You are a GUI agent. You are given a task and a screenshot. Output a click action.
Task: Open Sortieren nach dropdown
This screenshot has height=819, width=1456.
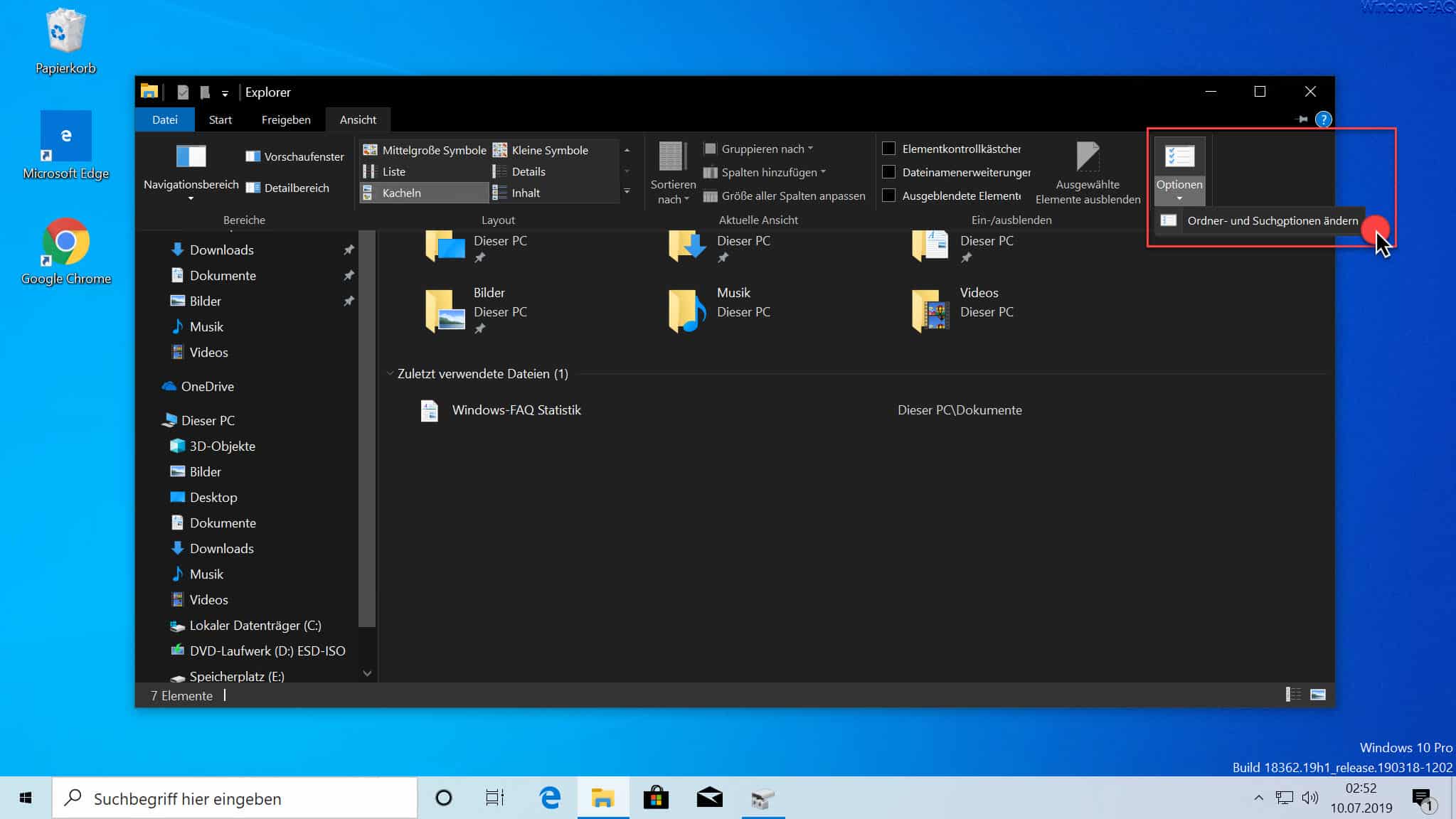[x=672, y=173]
